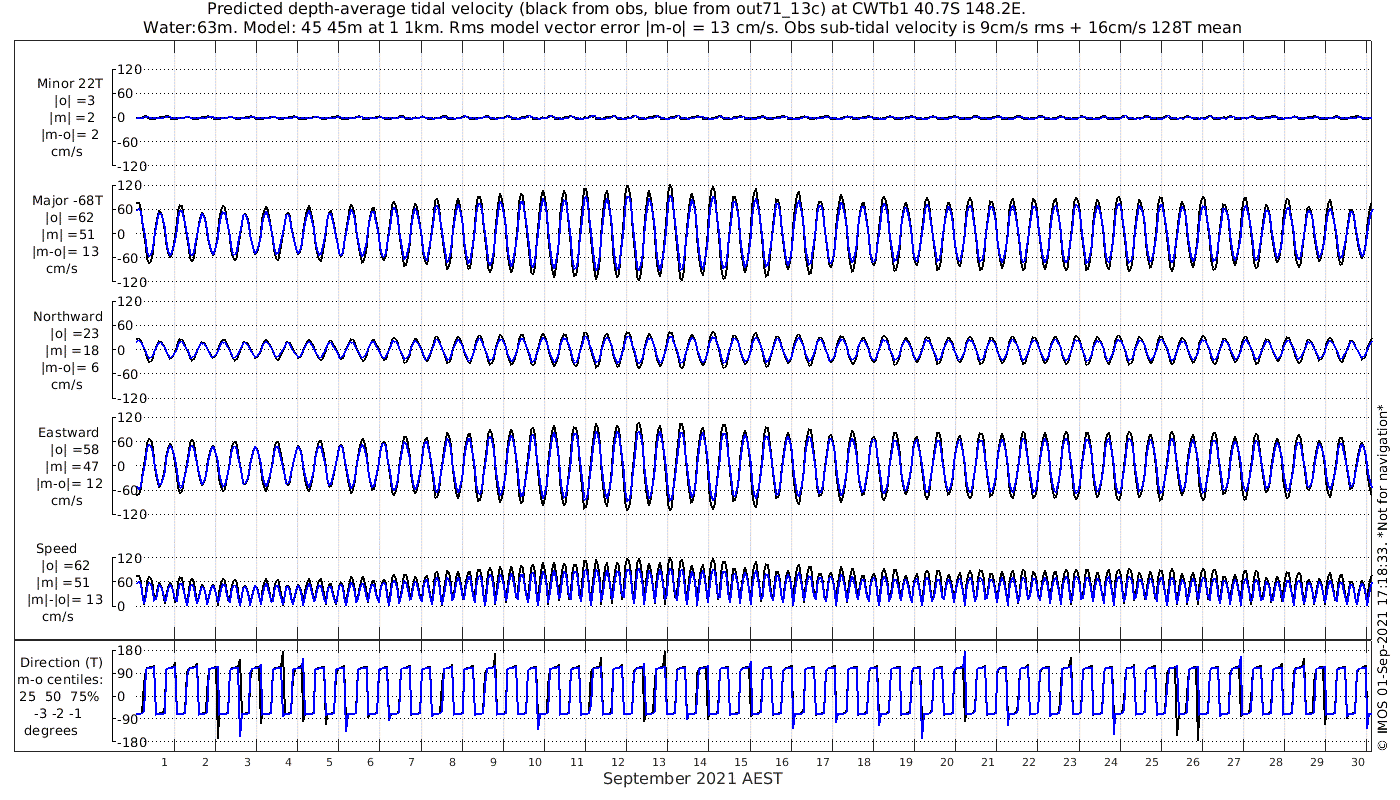1400x800 pixels.
Task: Click '|m-o|= 2' in the Minor panel
Action: (70, 135)
